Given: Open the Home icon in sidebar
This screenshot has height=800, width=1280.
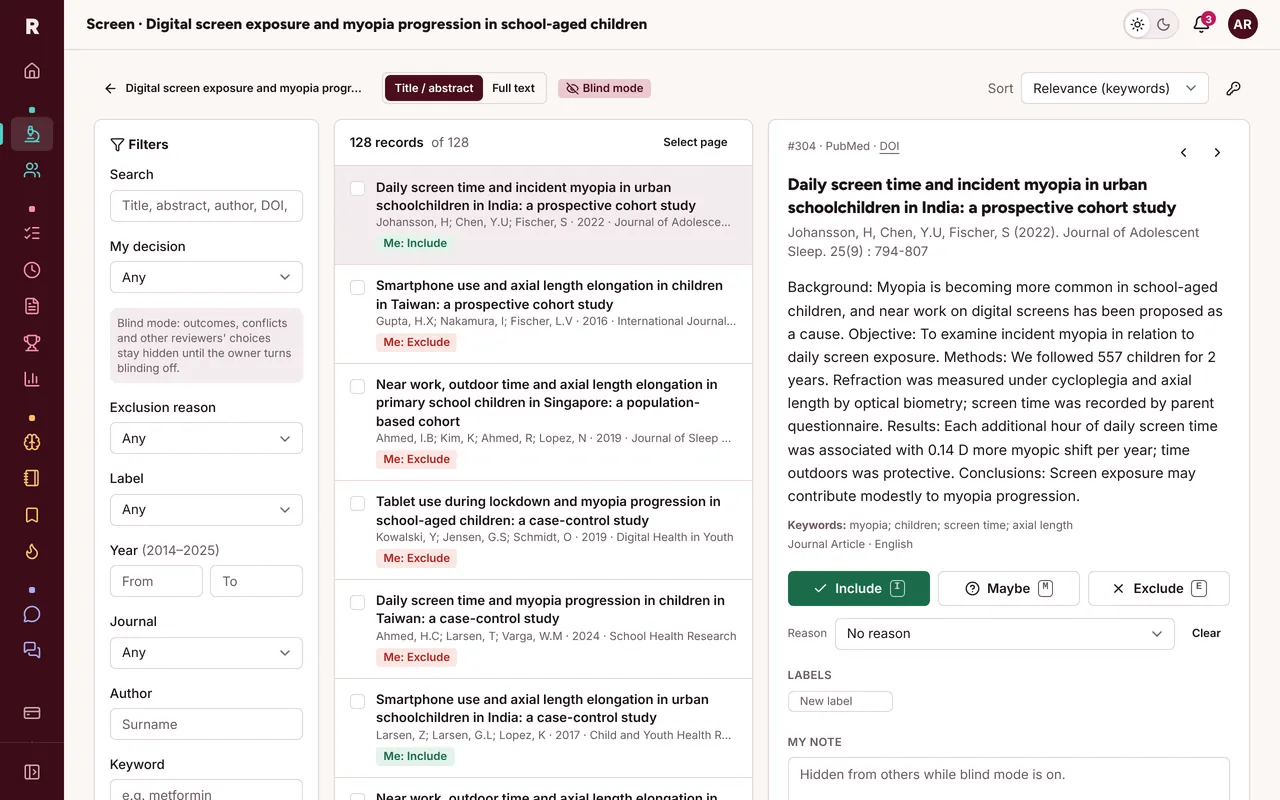Looking at the screenshot, I should click(x=32, y=71).
